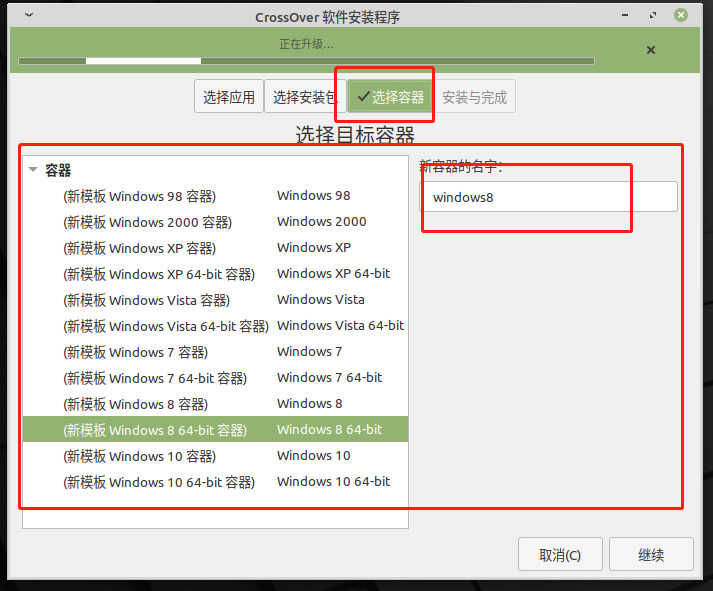Select the 新模板 Windows Vista 64-bit 容器 row
Viewport: 713px width, 591px height.
[215, 326]
